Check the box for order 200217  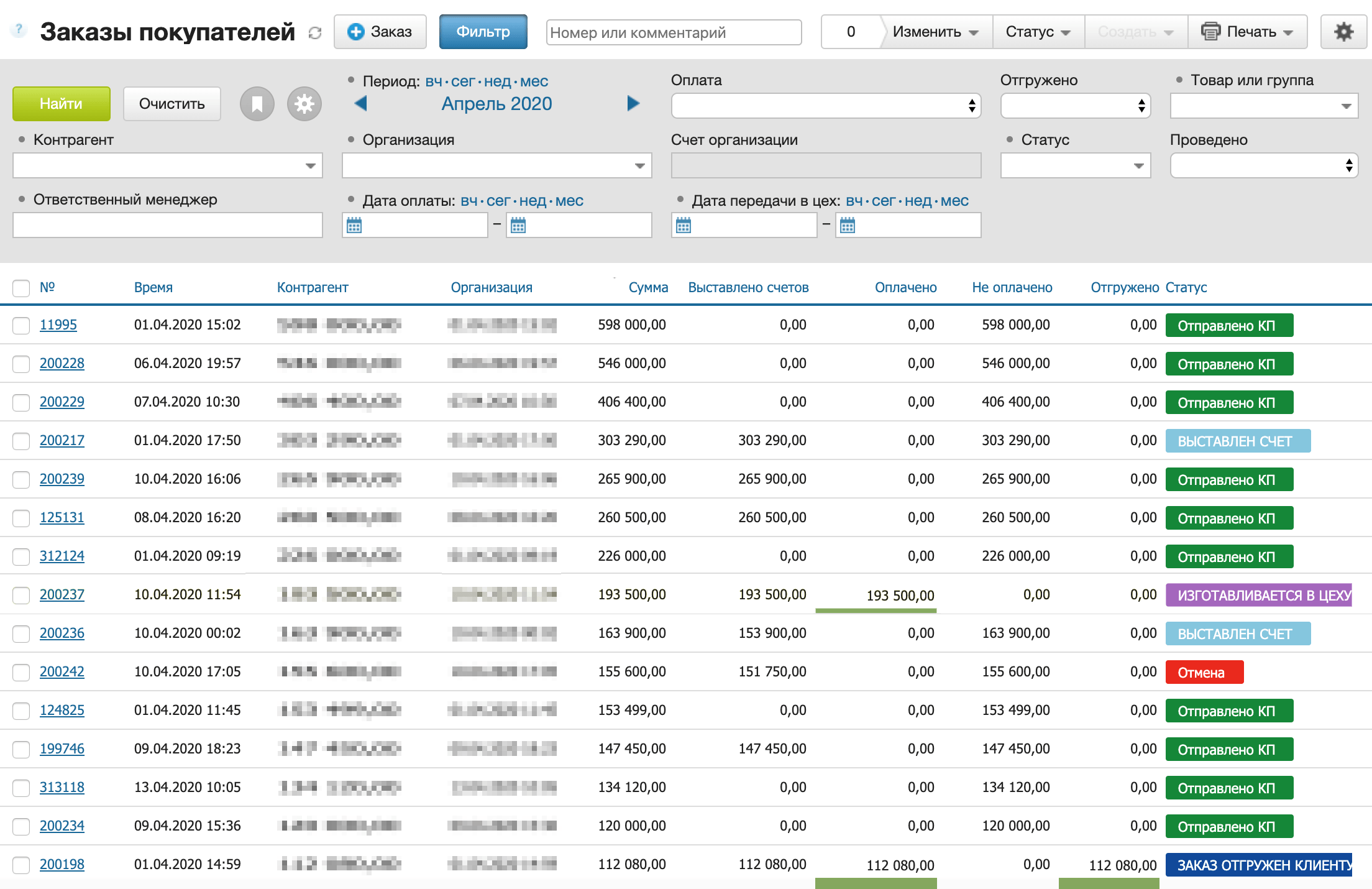click(x=21, y=441)
